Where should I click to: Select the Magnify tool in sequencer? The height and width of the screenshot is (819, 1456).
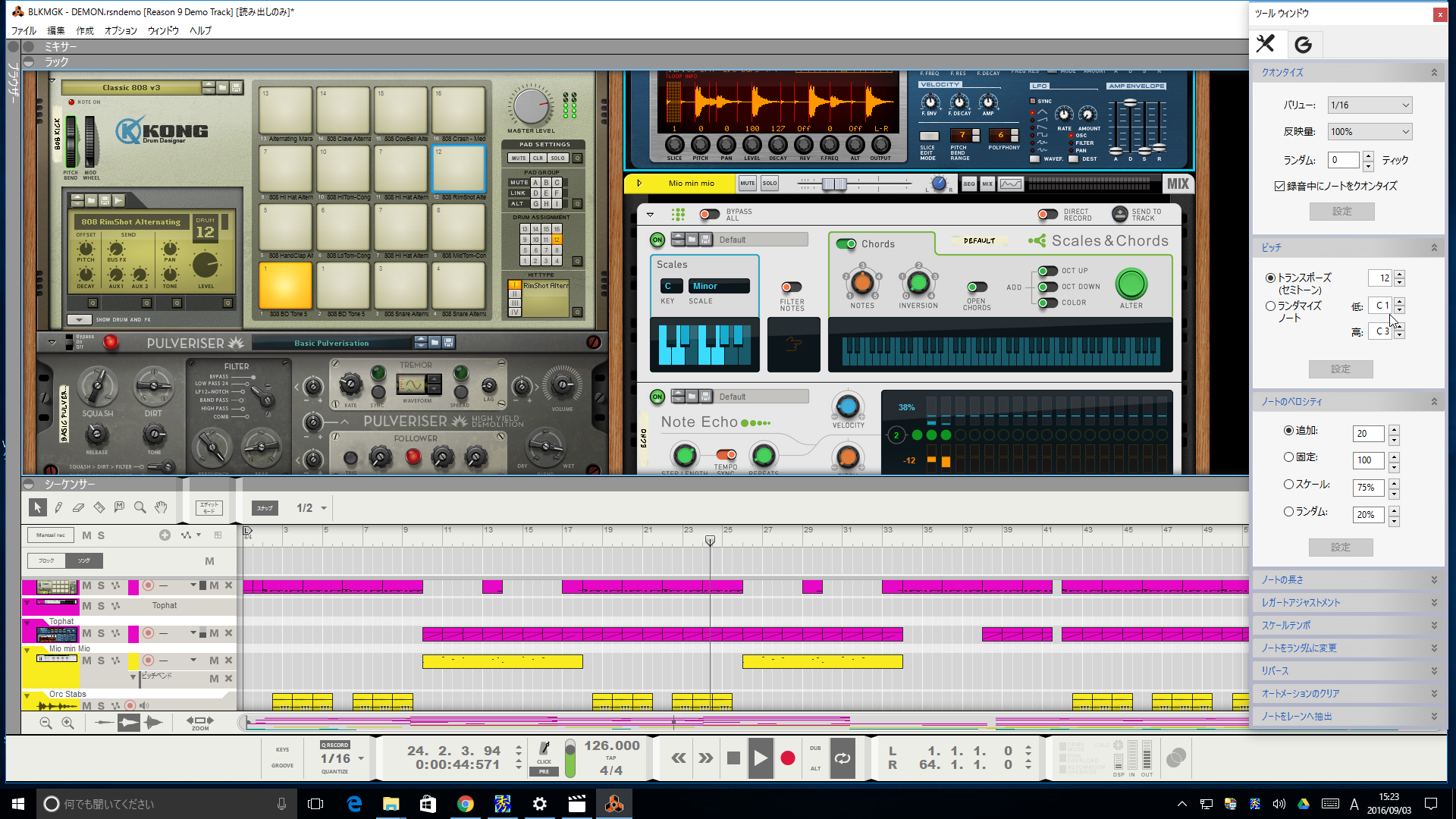pyautogui.click(x=140, y=507)
